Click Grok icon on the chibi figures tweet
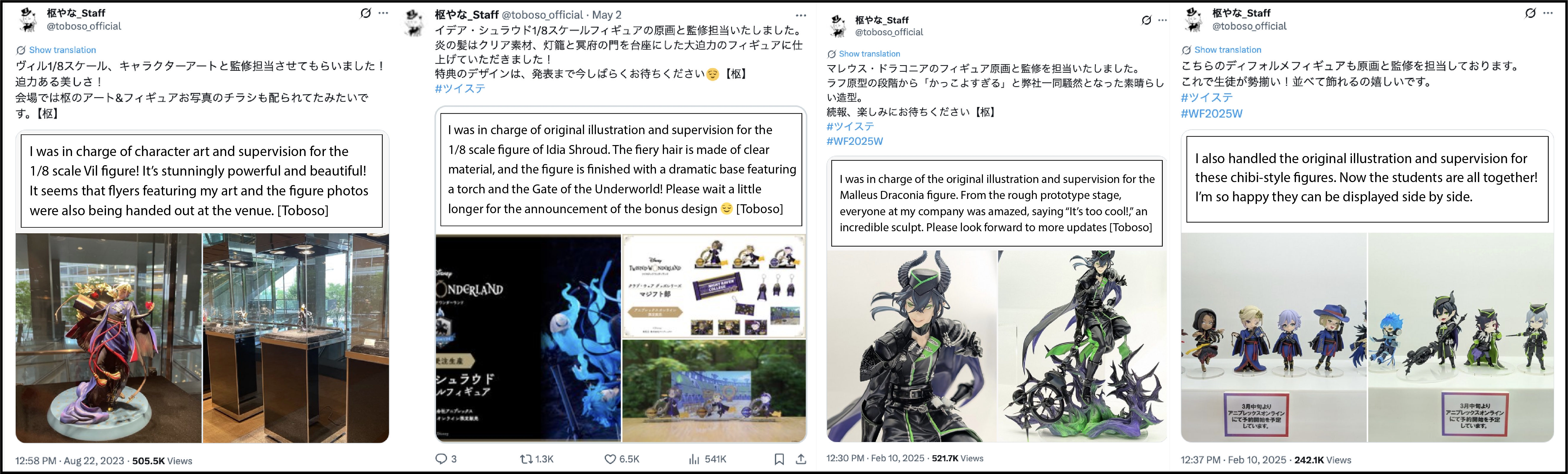The image size is (1568, 474). 1530,13
